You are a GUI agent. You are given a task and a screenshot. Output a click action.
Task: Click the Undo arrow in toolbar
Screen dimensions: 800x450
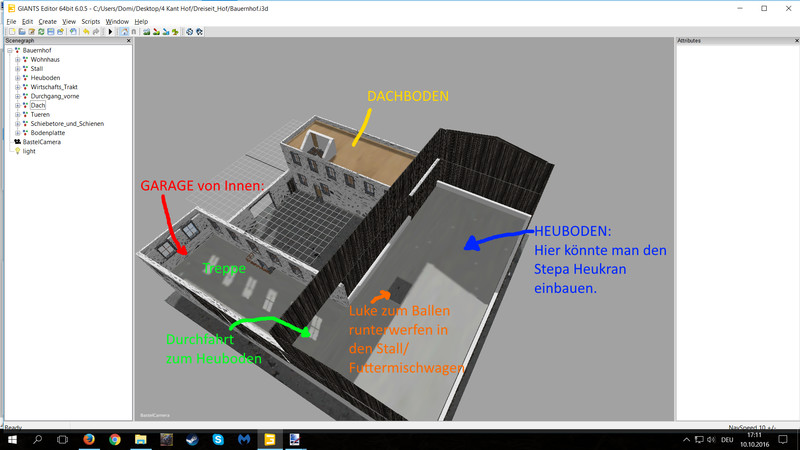86,32
